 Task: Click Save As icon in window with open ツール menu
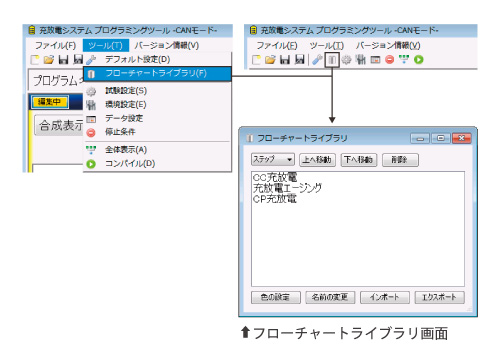[78, 59]
